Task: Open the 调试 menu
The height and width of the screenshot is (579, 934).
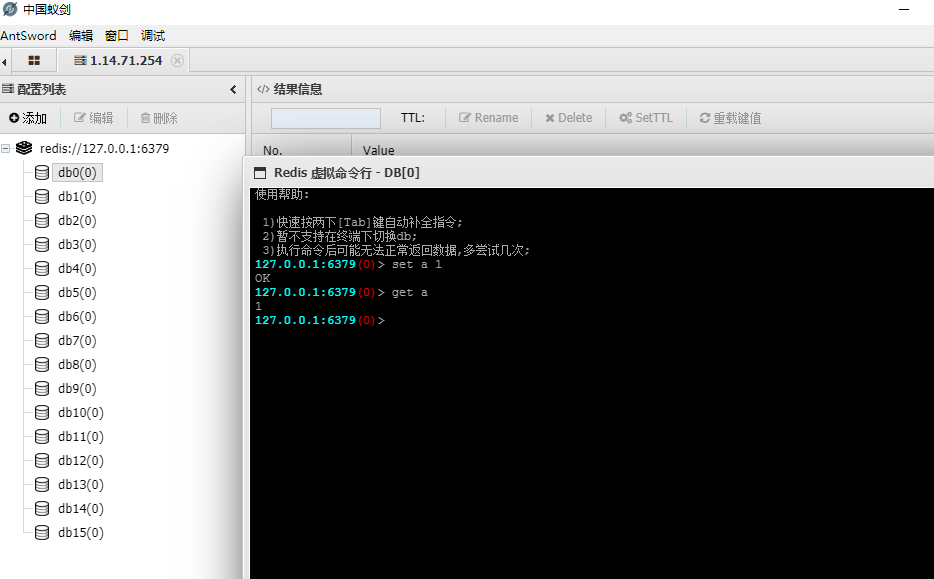Action: coord(153,36)
